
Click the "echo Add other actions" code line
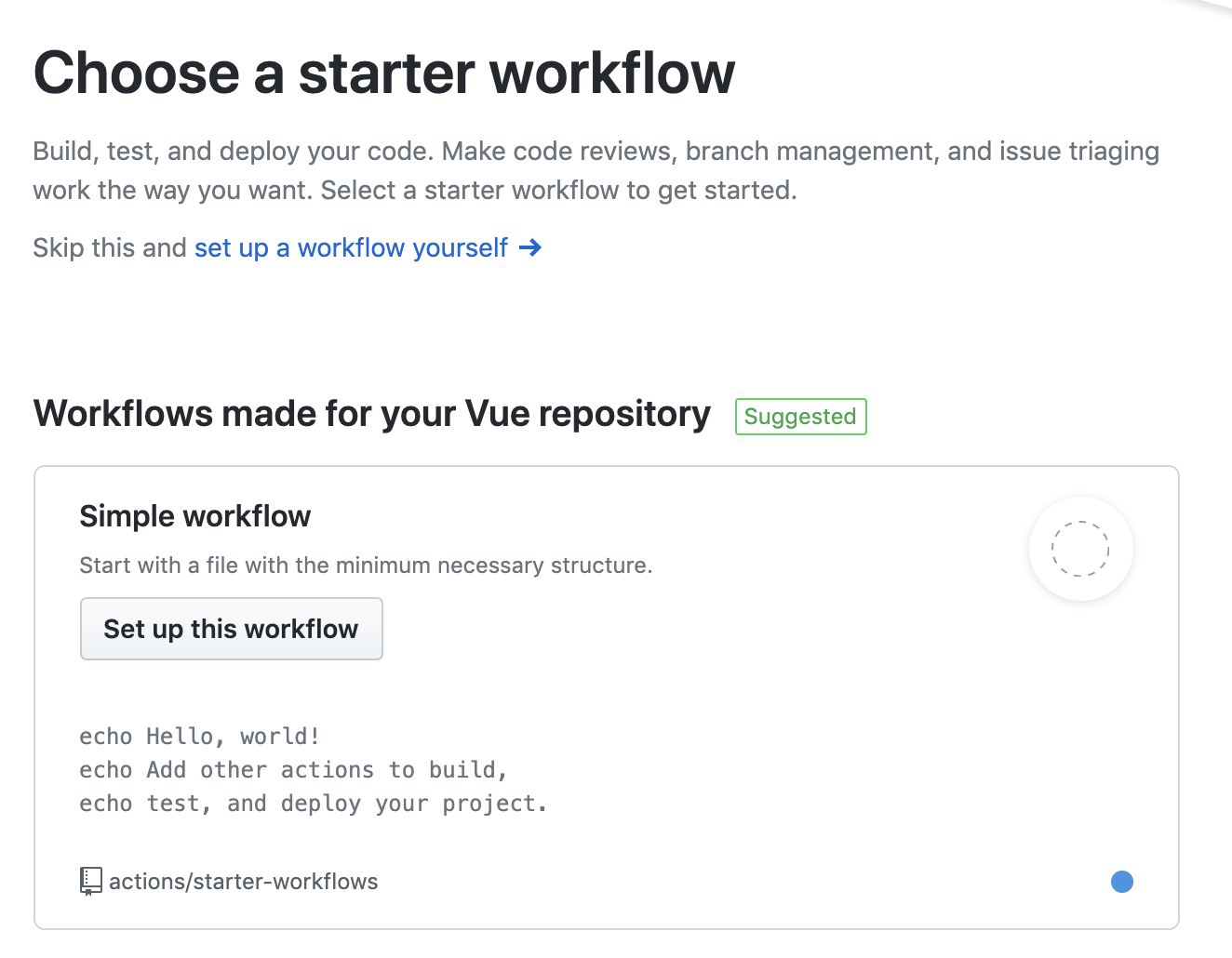[293, 770]
